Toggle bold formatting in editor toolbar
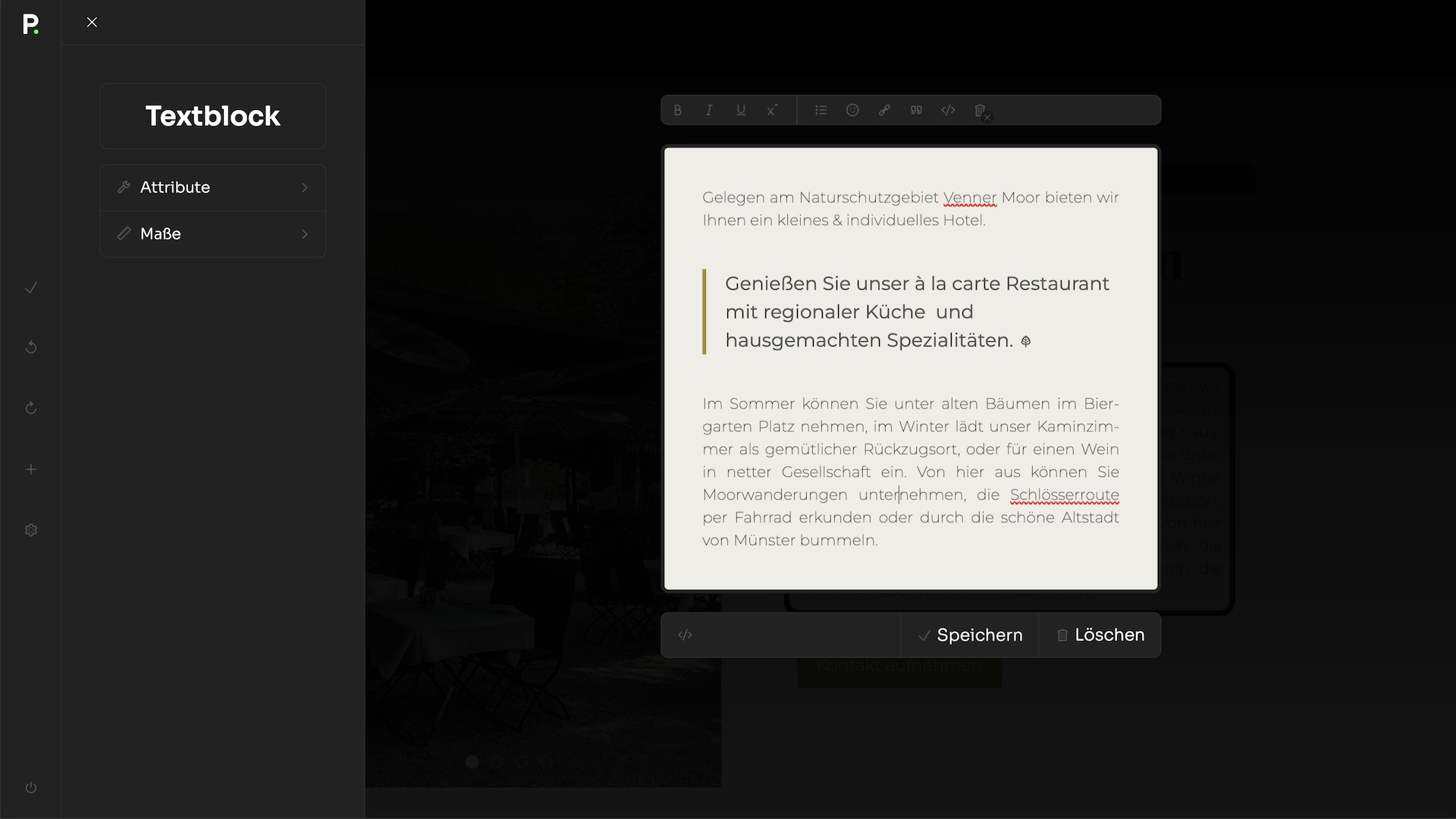 coord(678,111)
